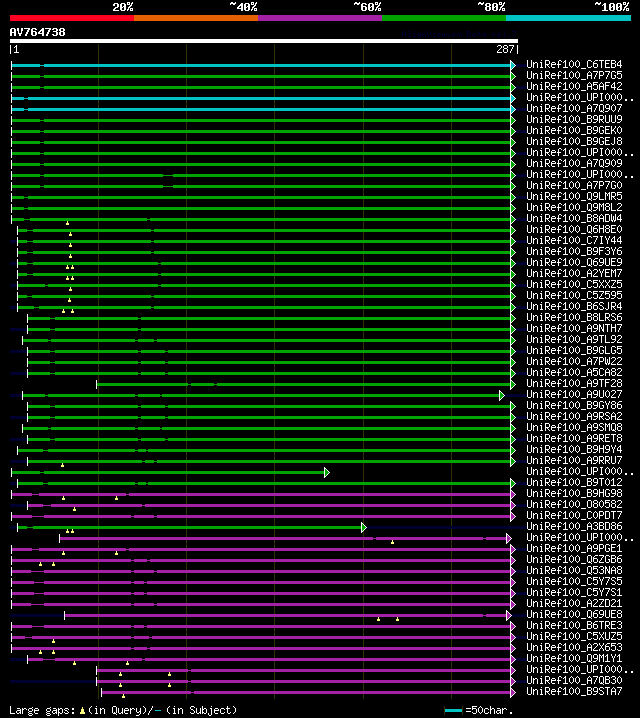
Task: Select hit label UniRef100_A7PW22
Action: pyautogui.click(x=574, y=361)
